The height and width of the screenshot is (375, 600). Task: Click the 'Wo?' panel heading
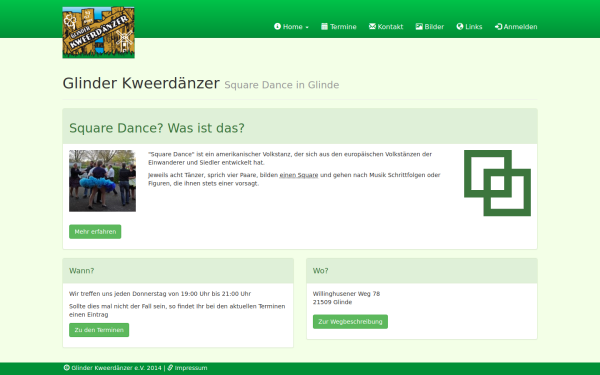tap(320, 271)
